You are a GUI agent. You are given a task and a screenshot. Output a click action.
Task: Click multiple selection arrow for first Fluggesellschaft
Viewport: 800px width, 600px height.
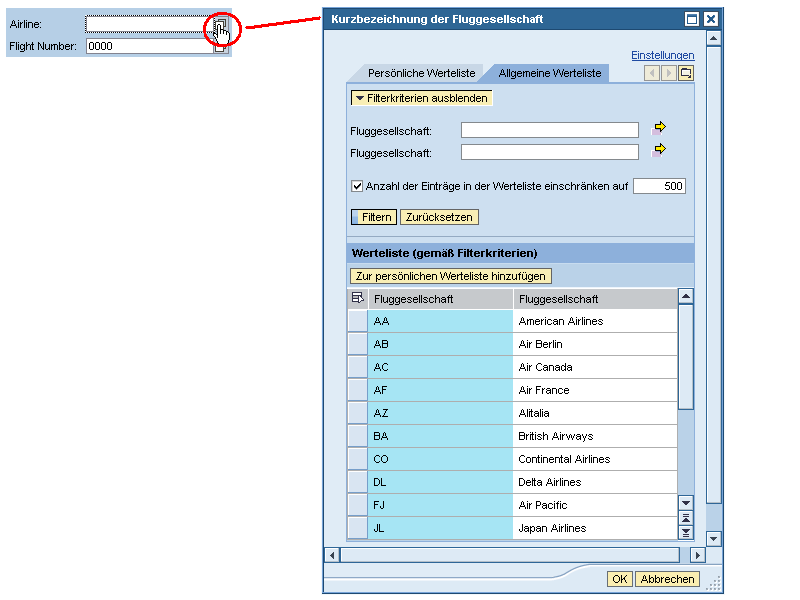click(x=659, y=129)
